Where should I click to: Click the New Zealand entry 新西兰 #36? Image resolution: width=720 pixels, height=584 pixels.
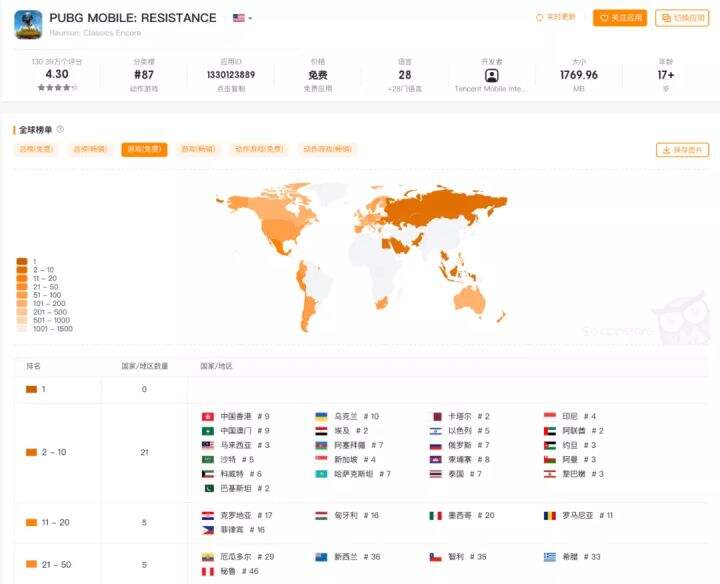[x=348, y=557]
